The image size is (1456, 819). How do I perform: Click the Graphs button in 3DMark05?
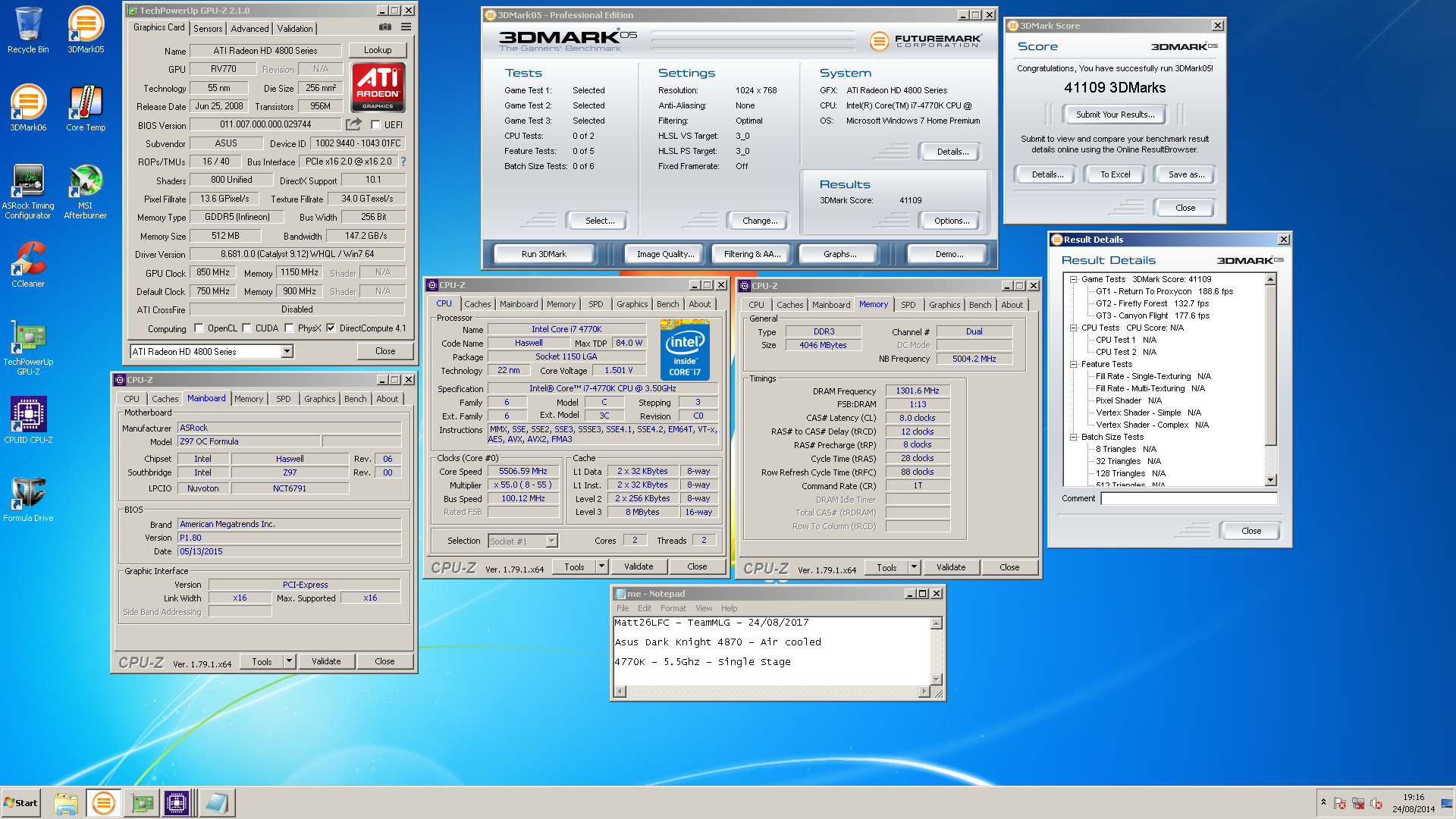[839, 254]
